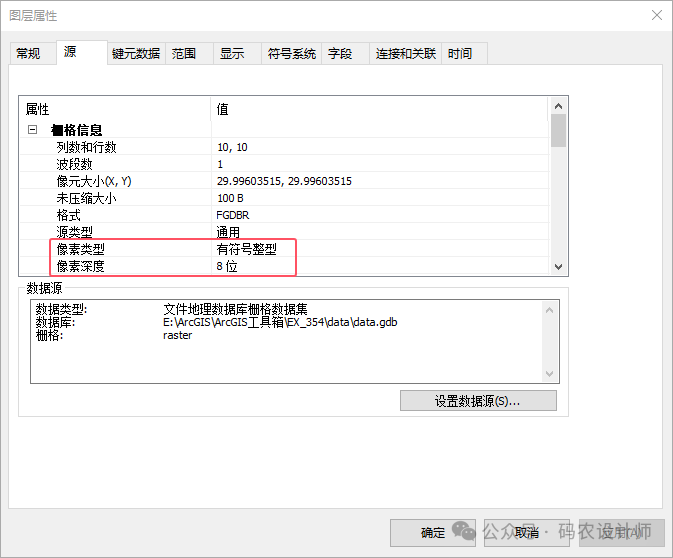Click property table scrollbar up arrow
This screenshot has height=558, width=673.
click(558, 106)
